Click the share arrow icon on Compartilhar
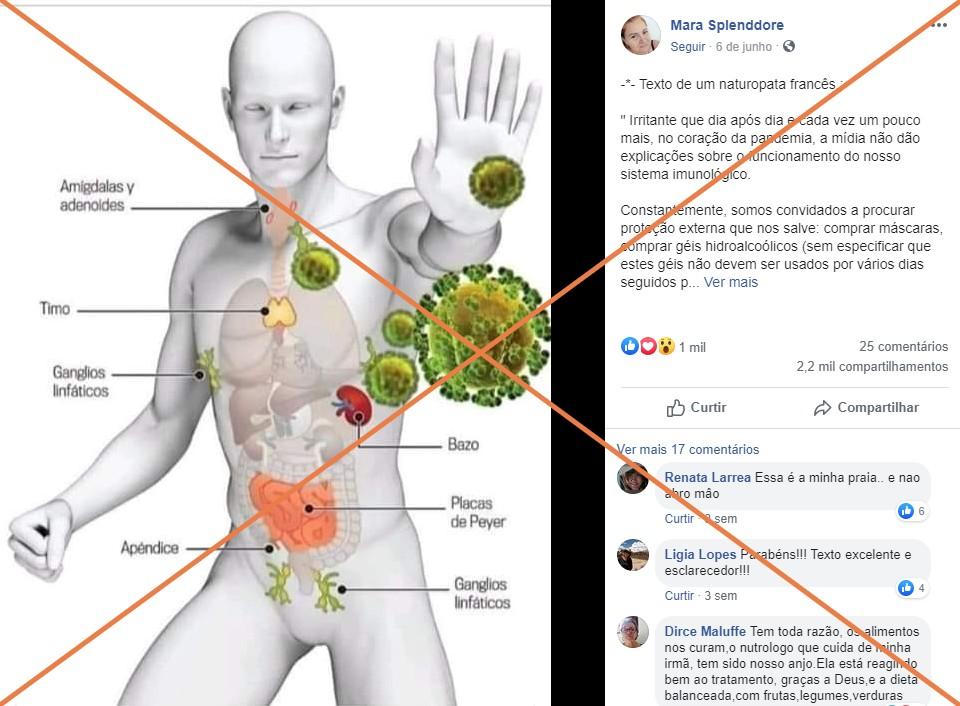 822,408
